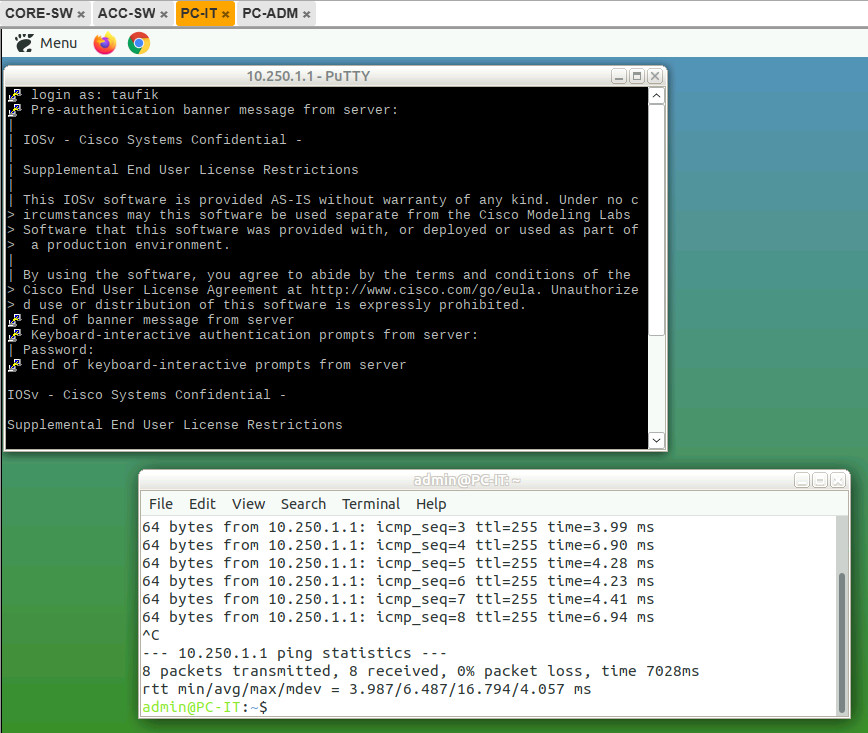868x733 pixels.
Task: Maximize the admin@PC-IT terminal window
Action: [820, 480]
